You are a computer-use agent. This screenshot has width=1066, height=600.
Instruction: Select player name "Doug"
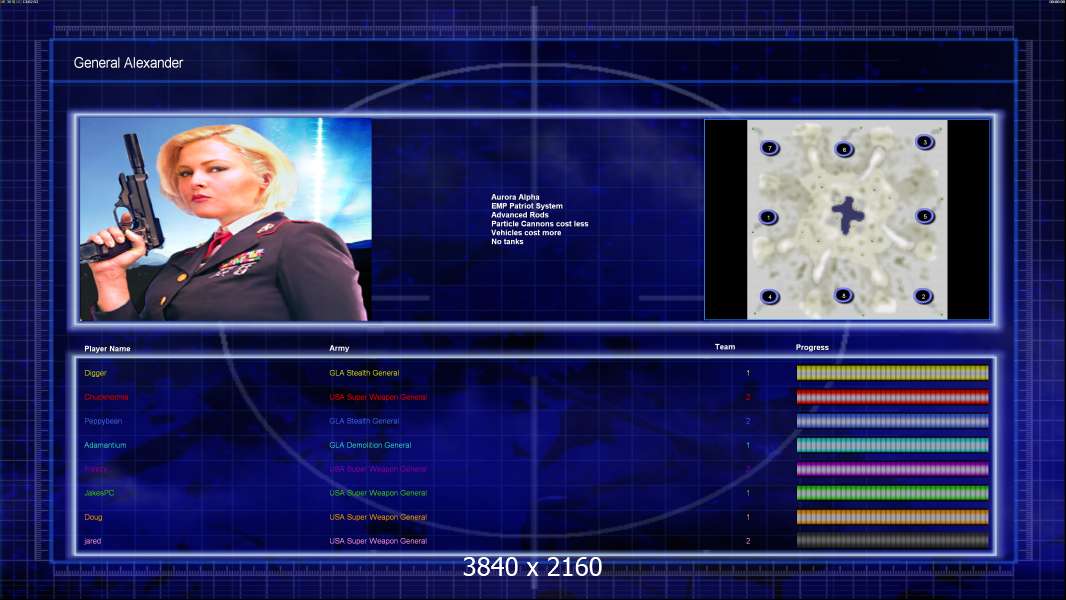(93, 517)
